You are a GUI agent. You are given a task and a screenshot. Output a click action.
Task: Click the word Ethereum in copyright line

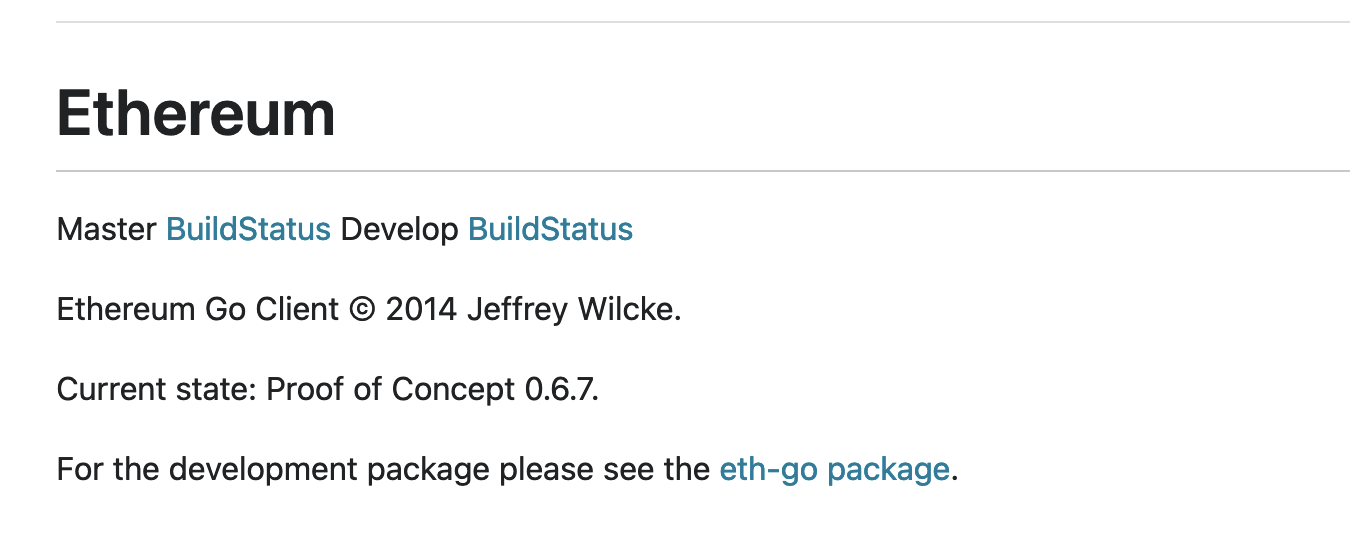126,309
